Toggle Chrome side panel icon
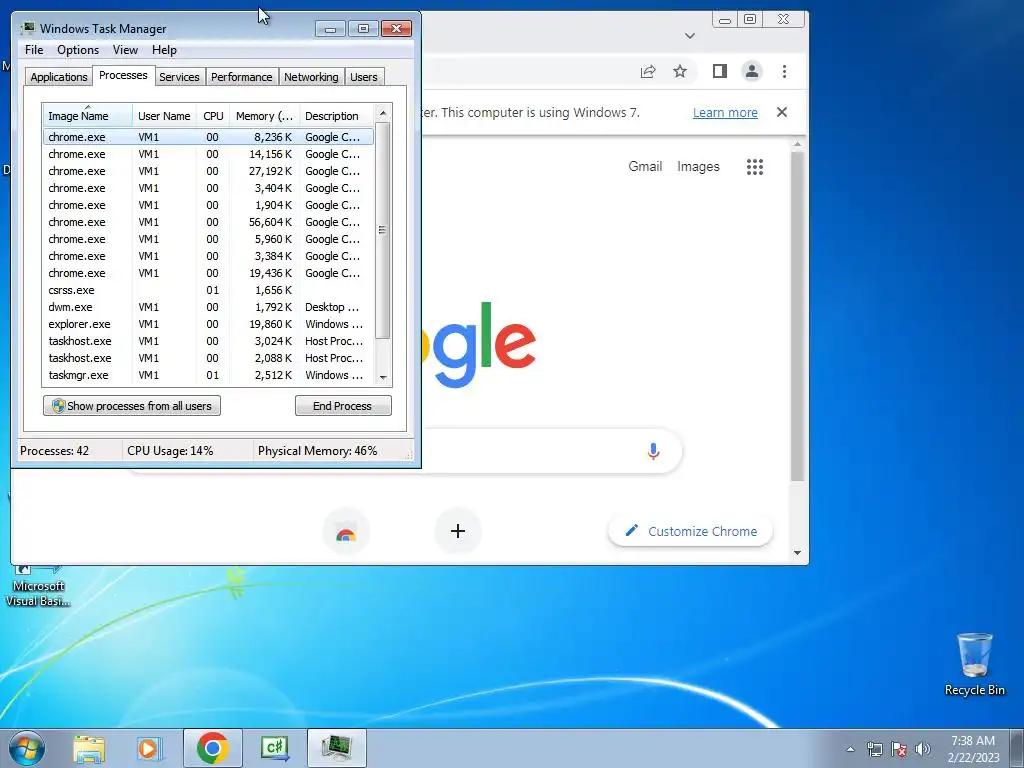The height and width of the screenshot is (768, 1024). [x=720, y=71]
